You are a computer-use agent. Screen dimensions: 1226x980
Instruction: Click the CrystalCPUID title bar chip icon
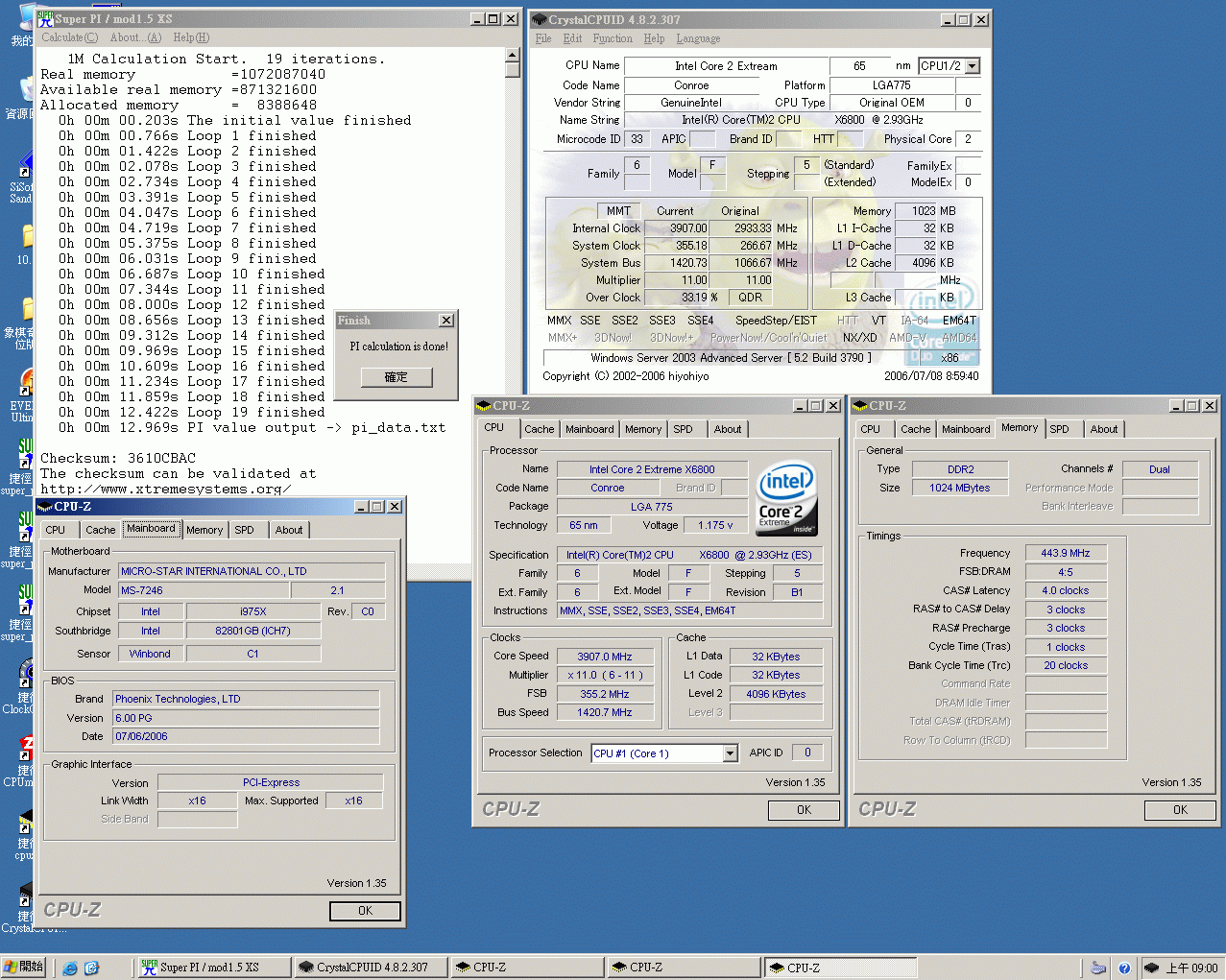pyautogui.click(x=539, y=19)
